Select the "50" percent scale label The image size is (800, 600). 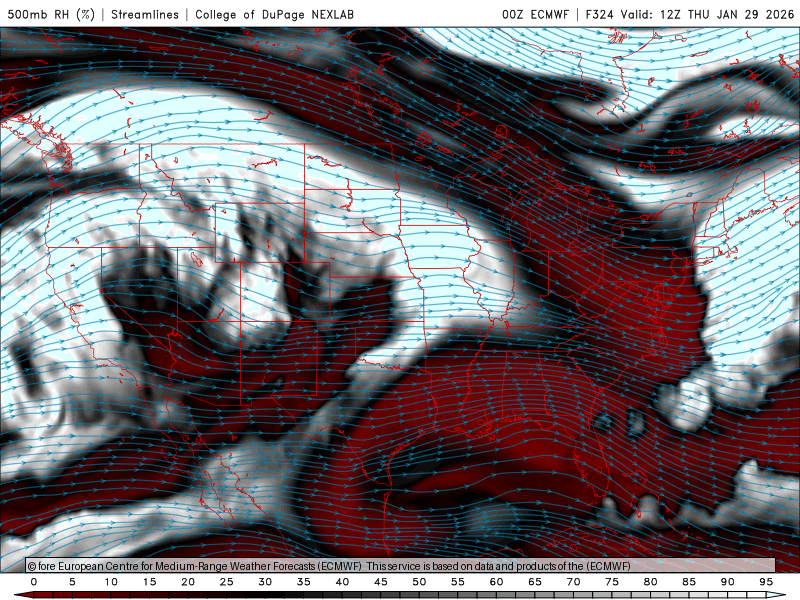point(419,582)
